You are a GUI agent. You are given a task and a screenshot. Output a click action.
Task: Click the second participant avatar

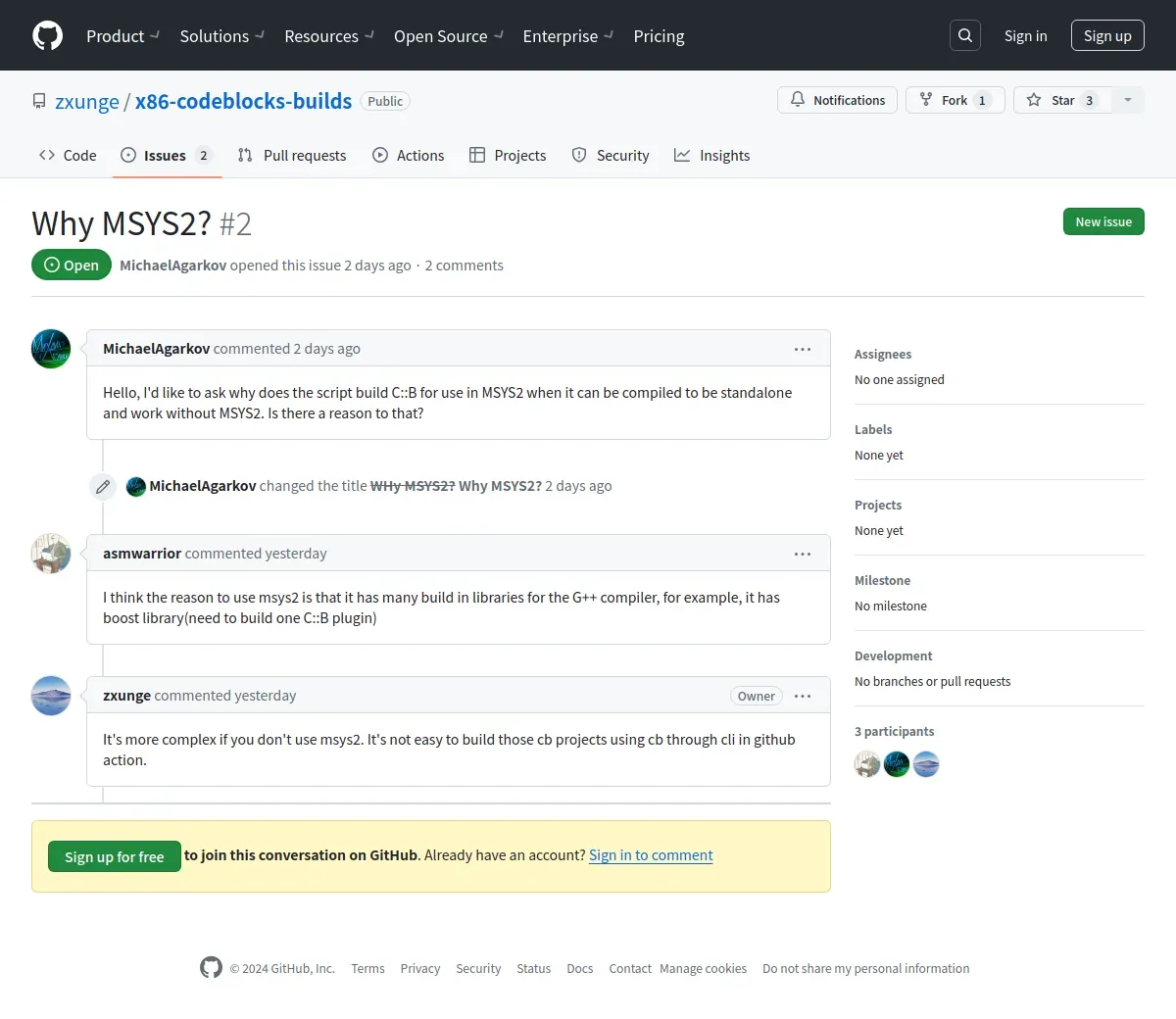[x=897, y=764]
